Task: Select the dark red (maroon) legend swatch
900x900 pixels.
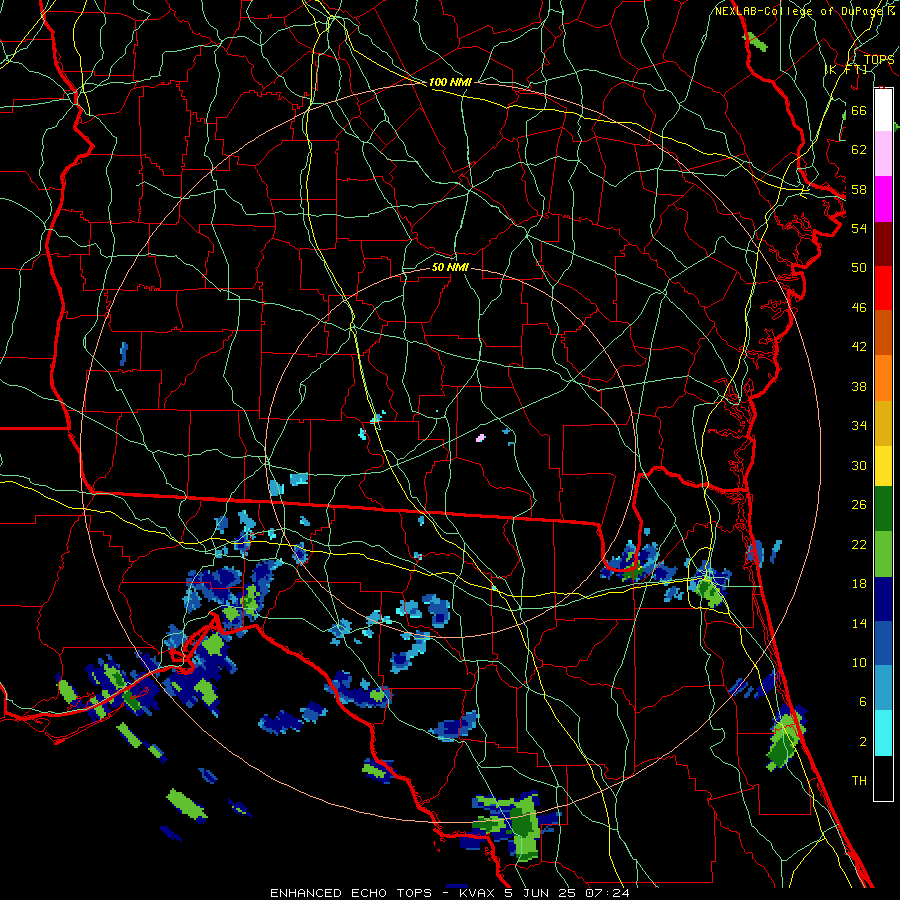Action: pyautogui.click(x=883, y=244)
